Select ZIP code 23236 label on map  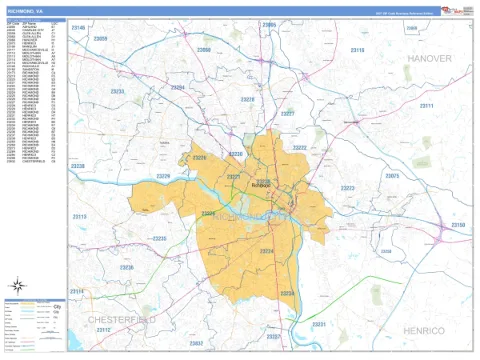pos(127,268)
